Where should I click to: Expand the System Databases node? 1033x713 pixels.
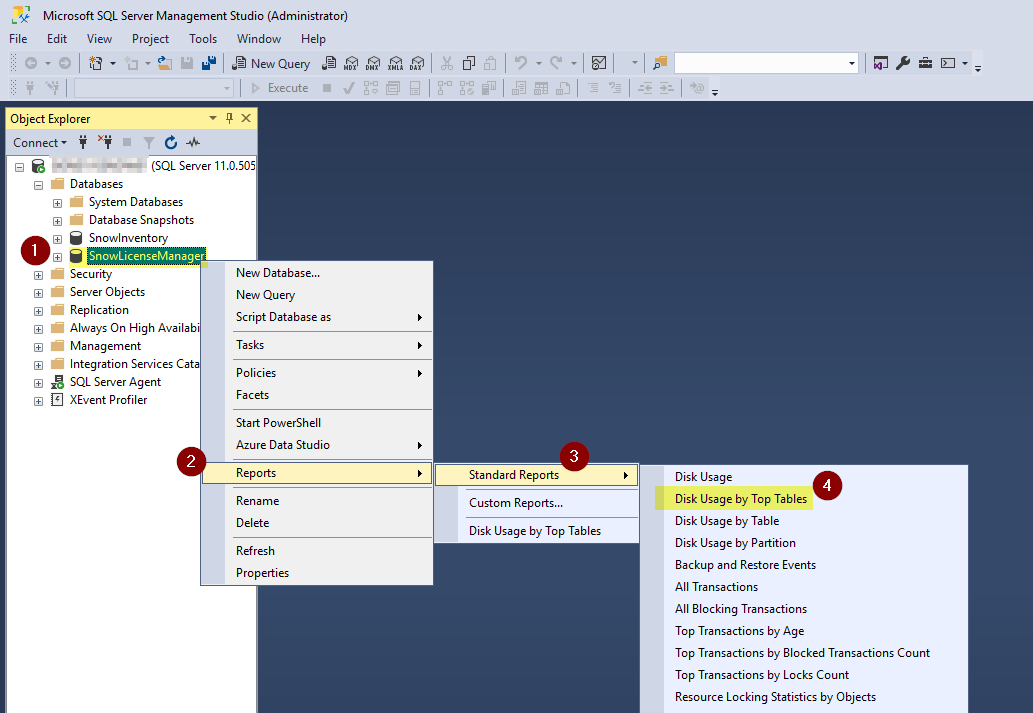(57, 203)
